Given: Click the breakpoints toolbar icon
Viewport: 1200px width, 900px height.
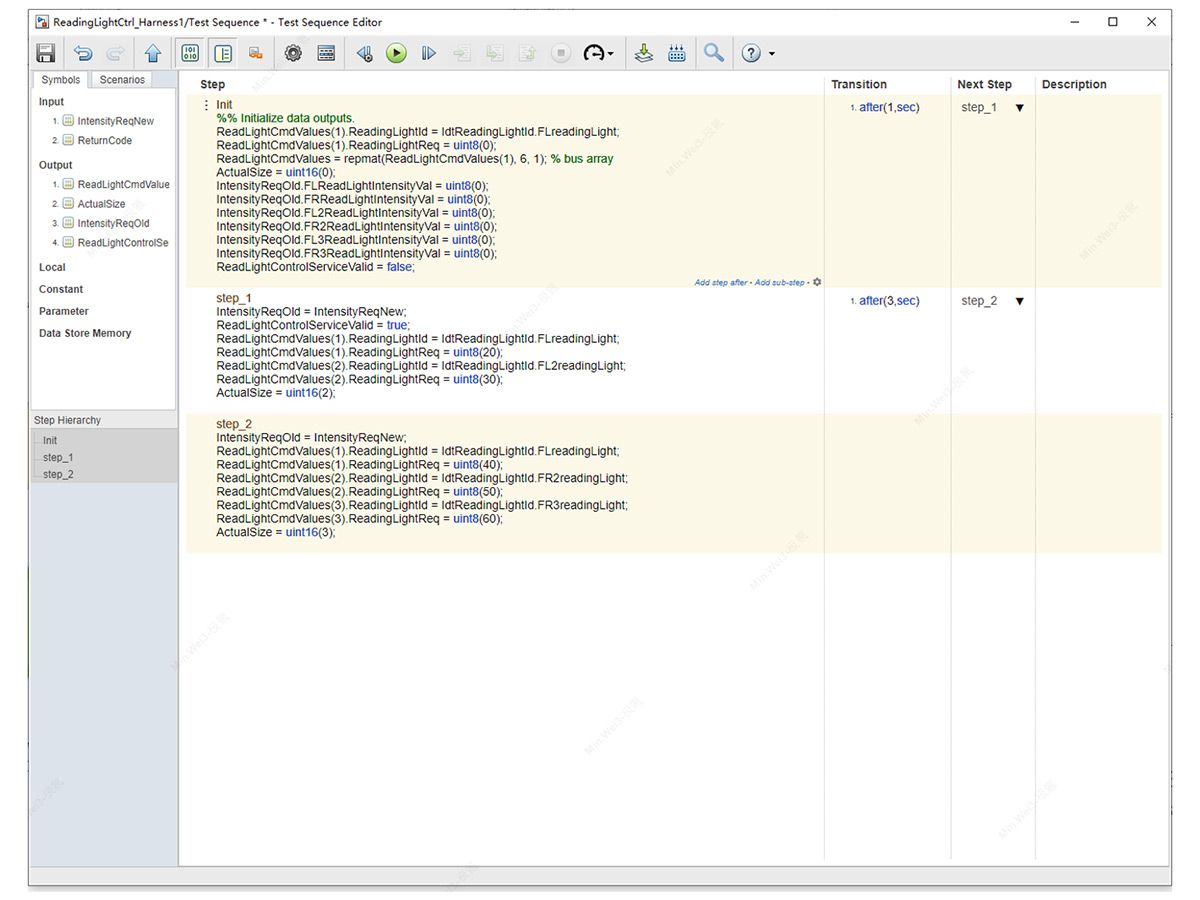Looking at the screenshot, I should click(677, 53).
